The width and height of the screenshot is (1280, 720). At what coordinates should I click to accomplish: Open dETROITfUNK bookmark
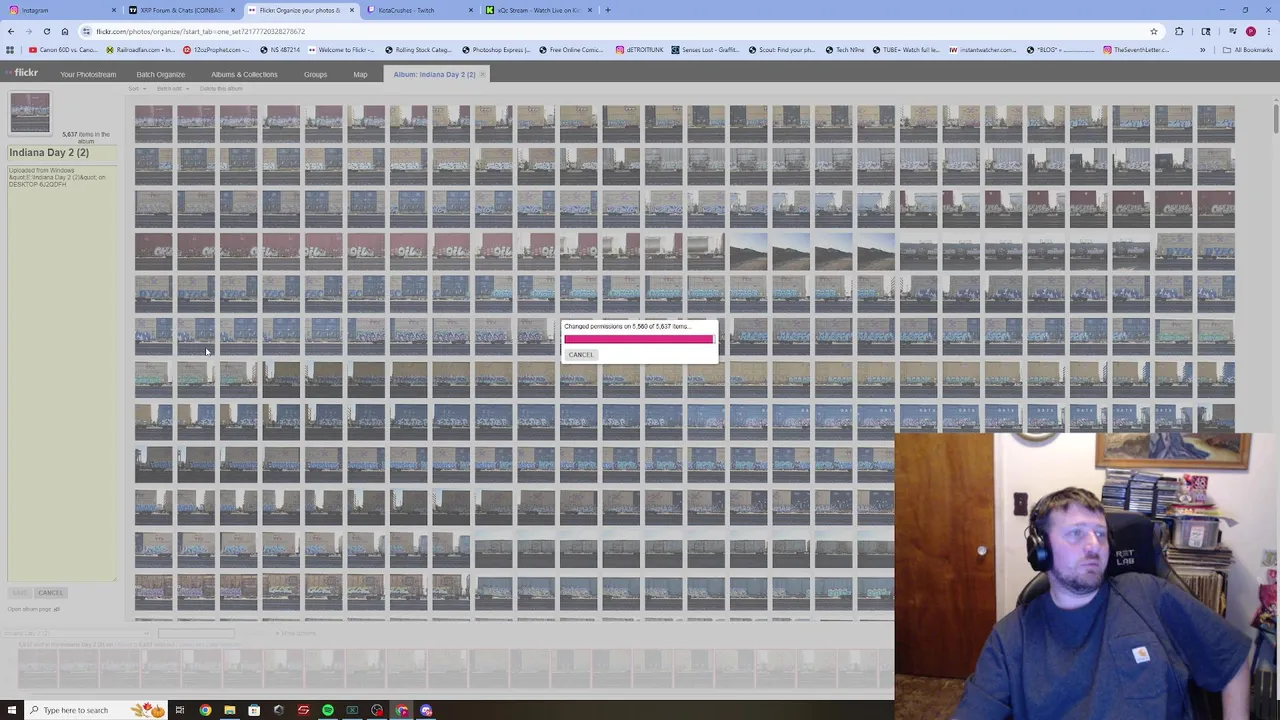[x=639, y=50]
